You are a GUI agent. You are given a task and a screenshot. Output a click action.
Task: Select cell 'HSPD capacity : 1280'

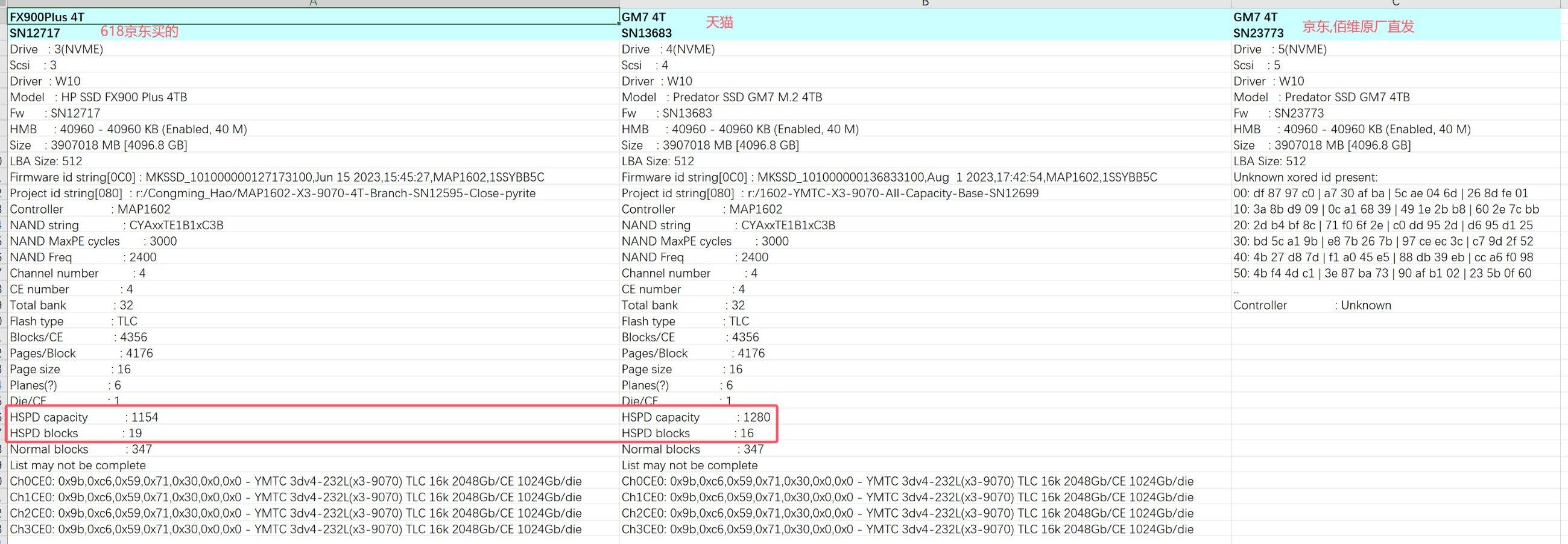(x=925, y=417)
